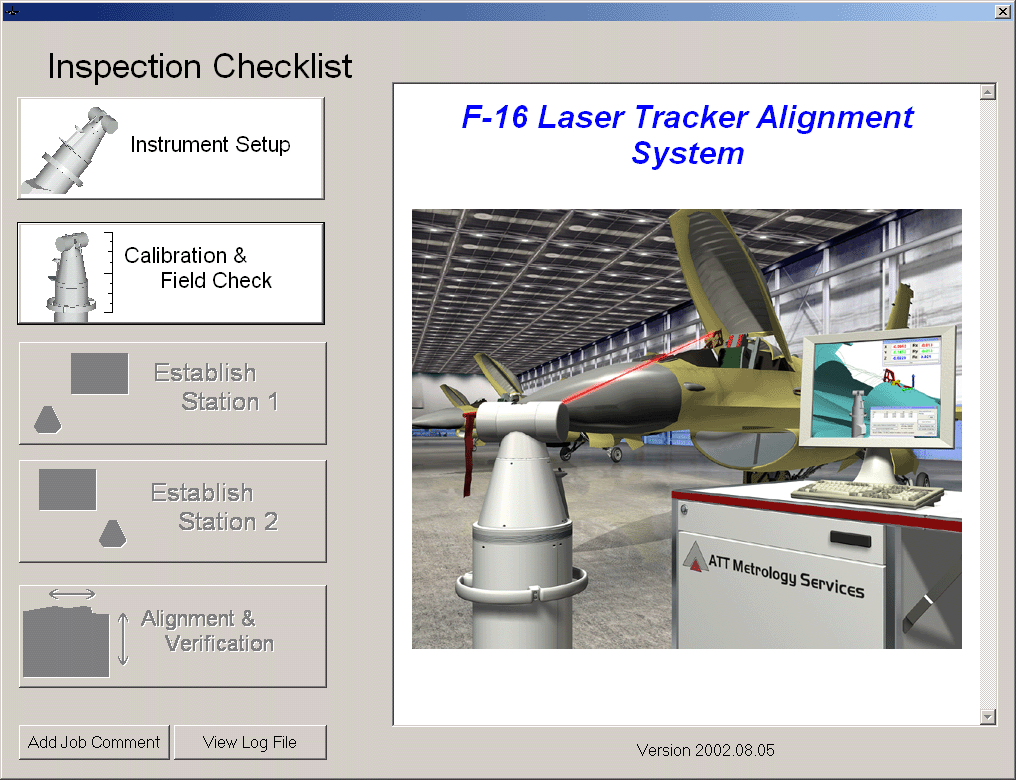The height and width of the screenshot is (780, 1016).
Task: Open the View Log File button
Action: (250, 742)
